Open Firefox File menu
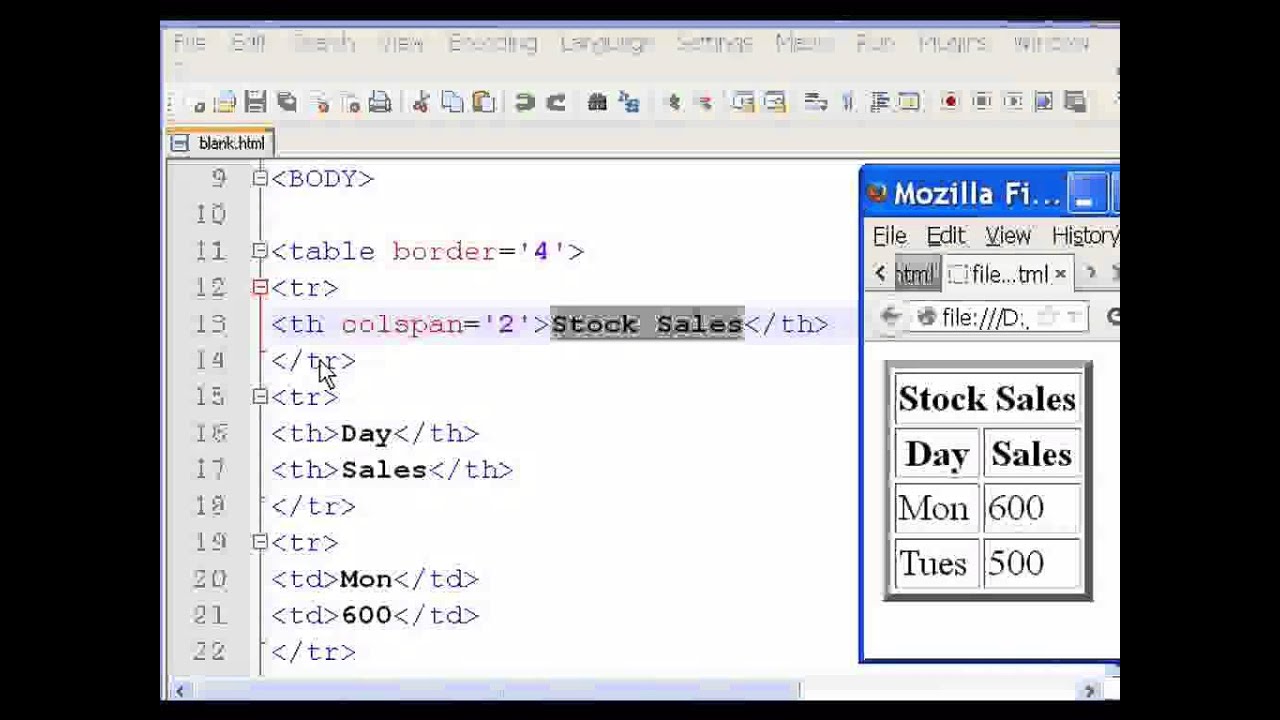 pos(889,236)
